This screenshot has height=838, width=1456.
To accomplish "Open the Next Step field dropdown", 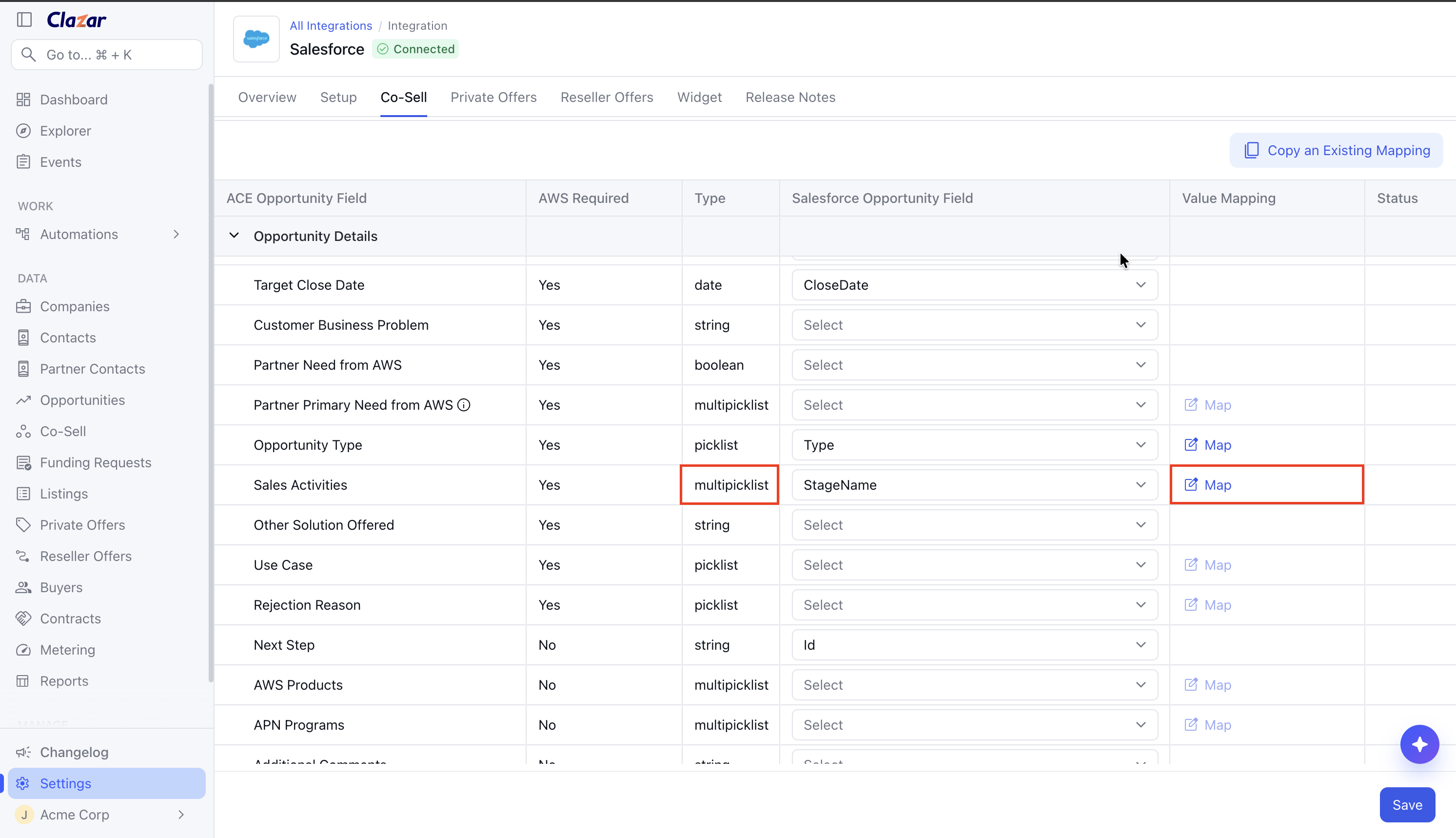I will [975, 645].
